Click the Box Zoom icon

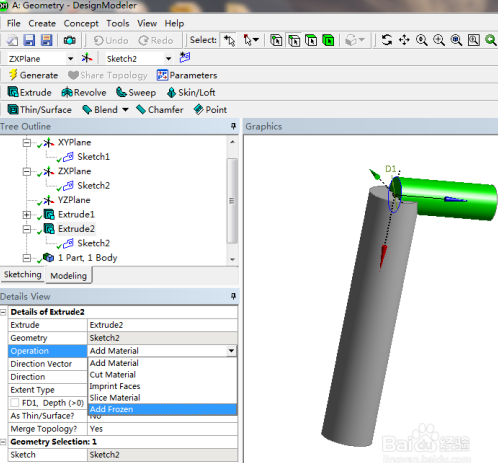(x=439, y=40)
